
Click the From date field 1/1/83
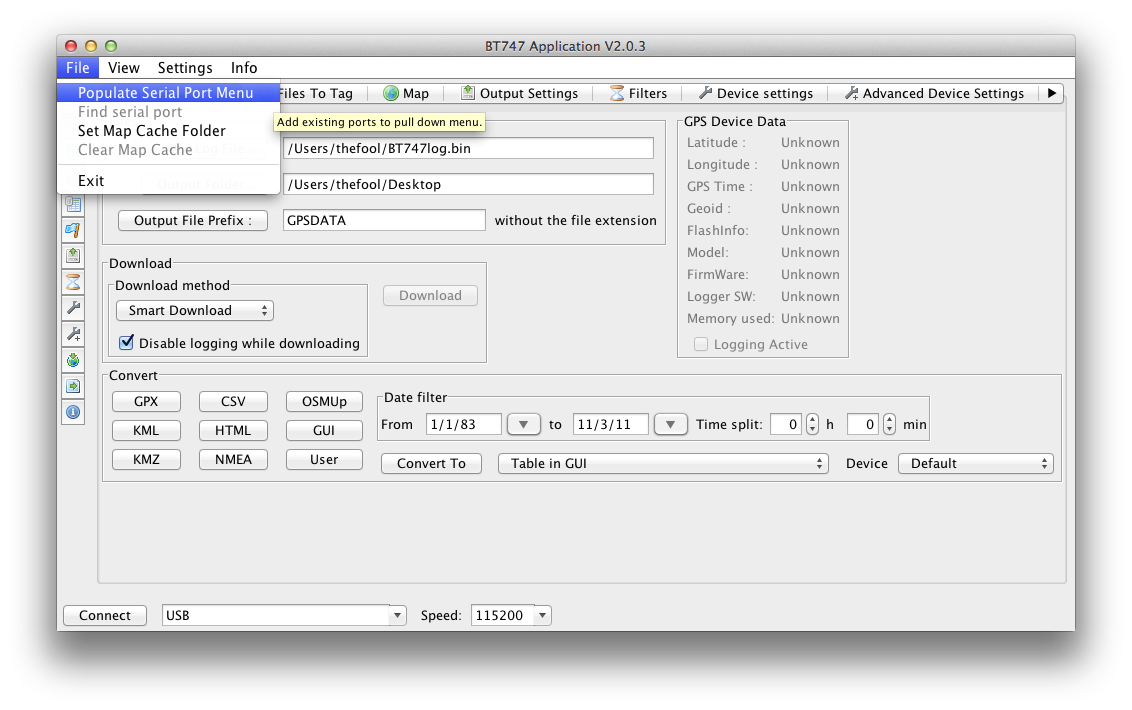(x=463, y=424)
